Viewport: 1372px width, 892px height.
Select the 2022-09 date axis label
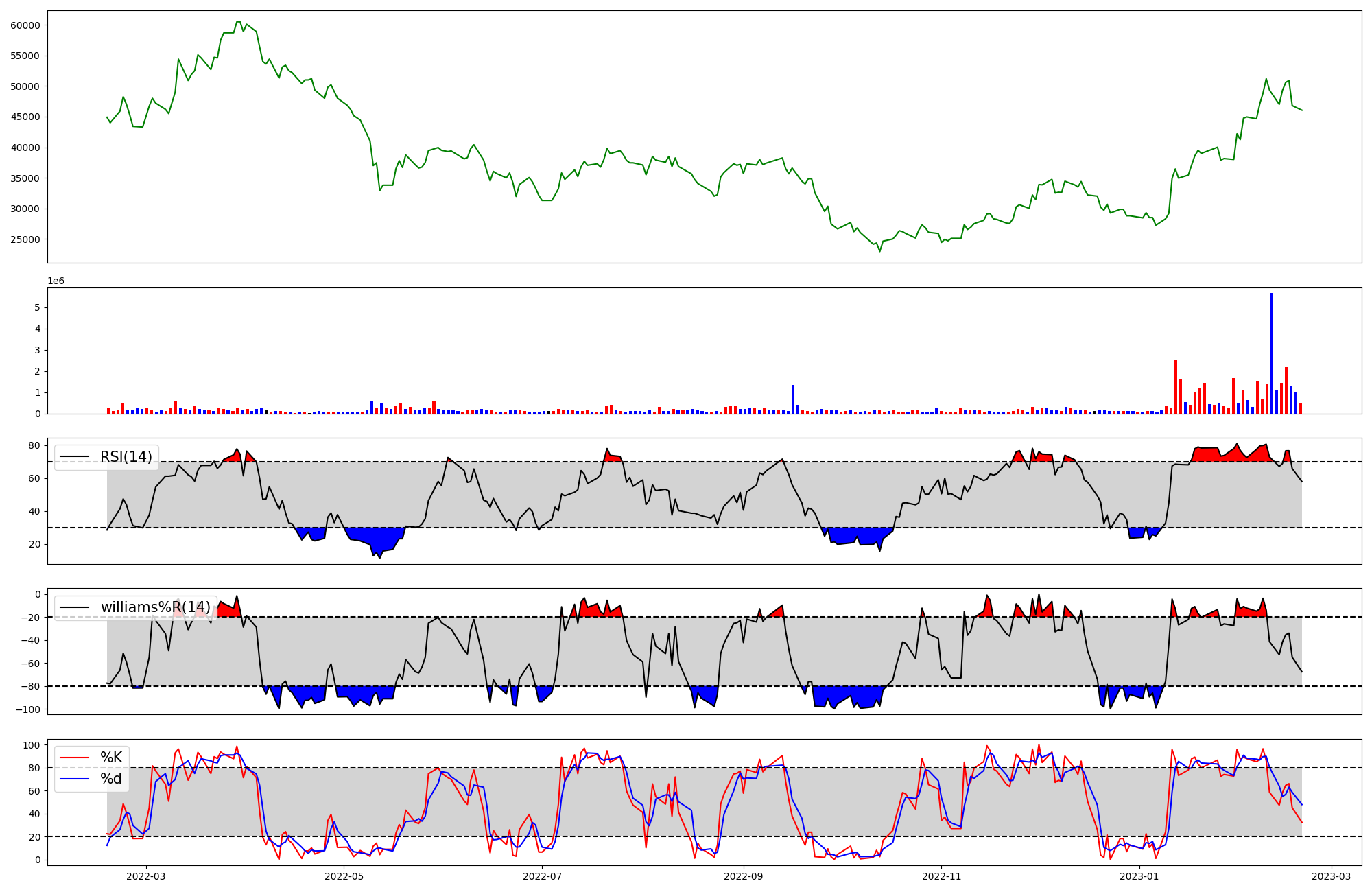tap(744, 876)
